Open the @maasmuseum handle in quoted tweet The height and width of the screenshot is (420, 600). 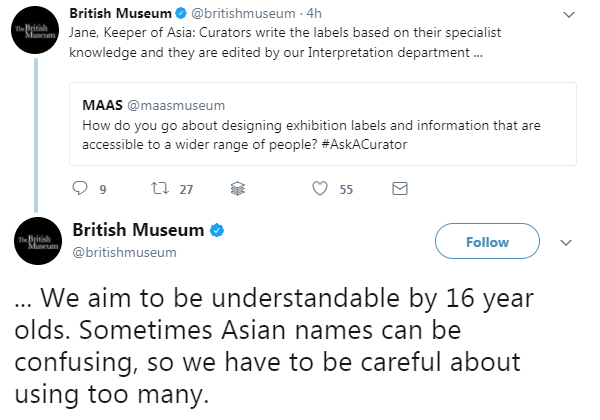176,106
